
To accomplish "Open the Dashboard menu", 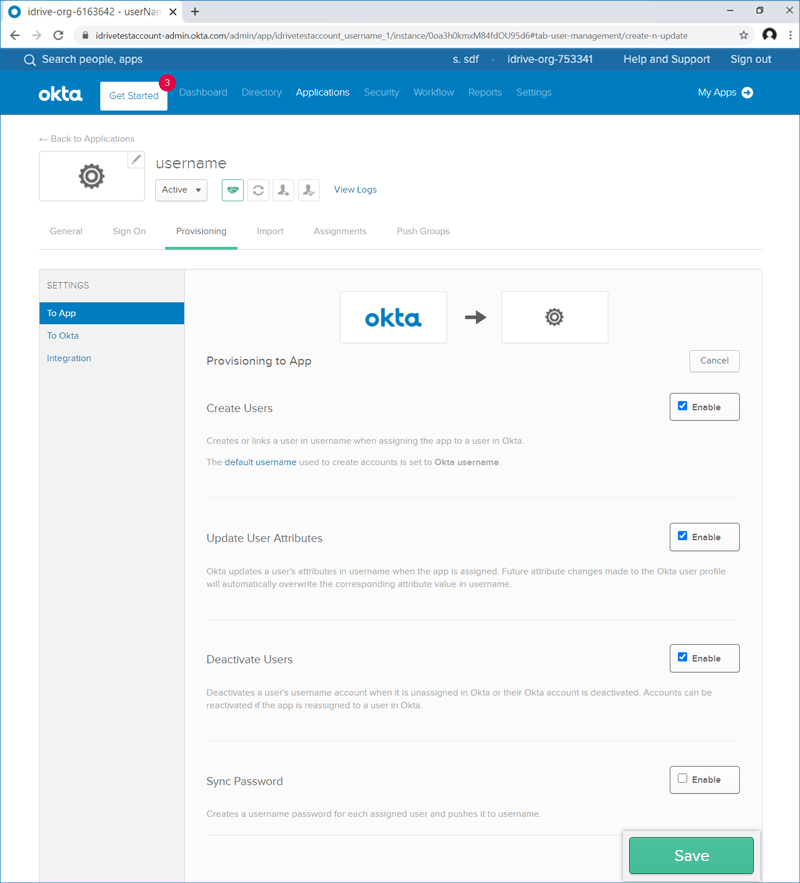I will (203, 92).
